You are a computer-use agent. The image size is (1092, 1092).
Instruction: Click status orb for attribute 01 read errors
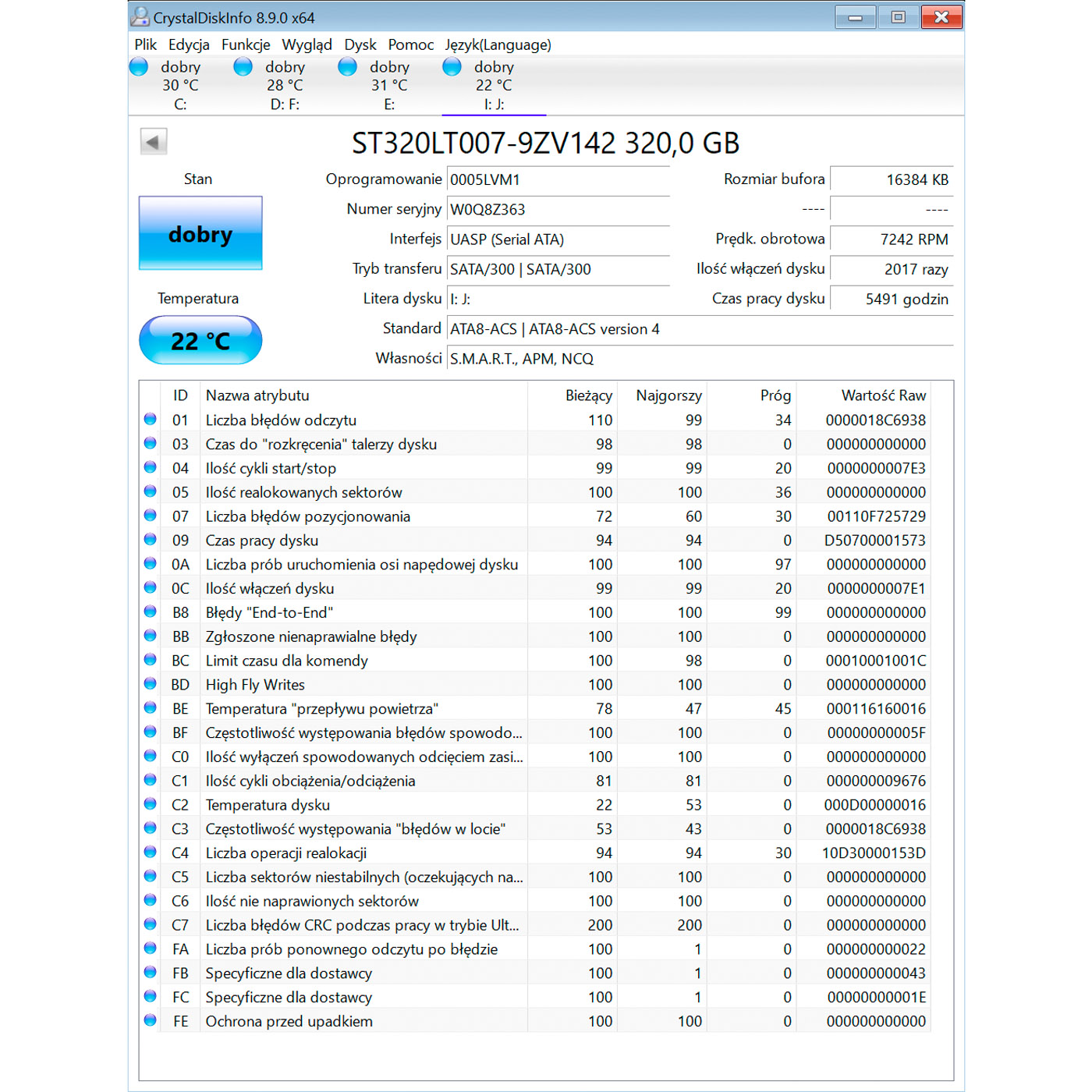151,419
